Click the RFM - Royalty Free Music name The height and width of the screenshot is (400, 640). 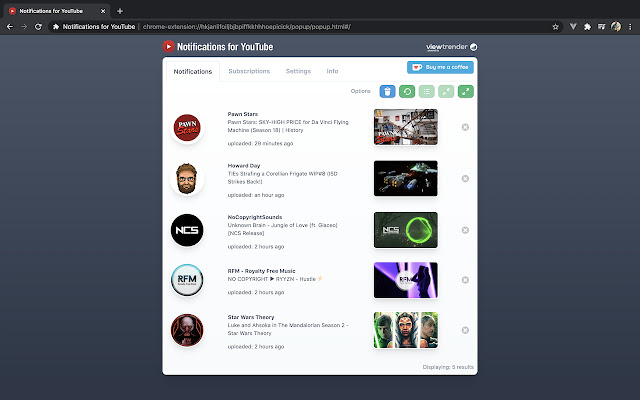(x=261, y=271)
